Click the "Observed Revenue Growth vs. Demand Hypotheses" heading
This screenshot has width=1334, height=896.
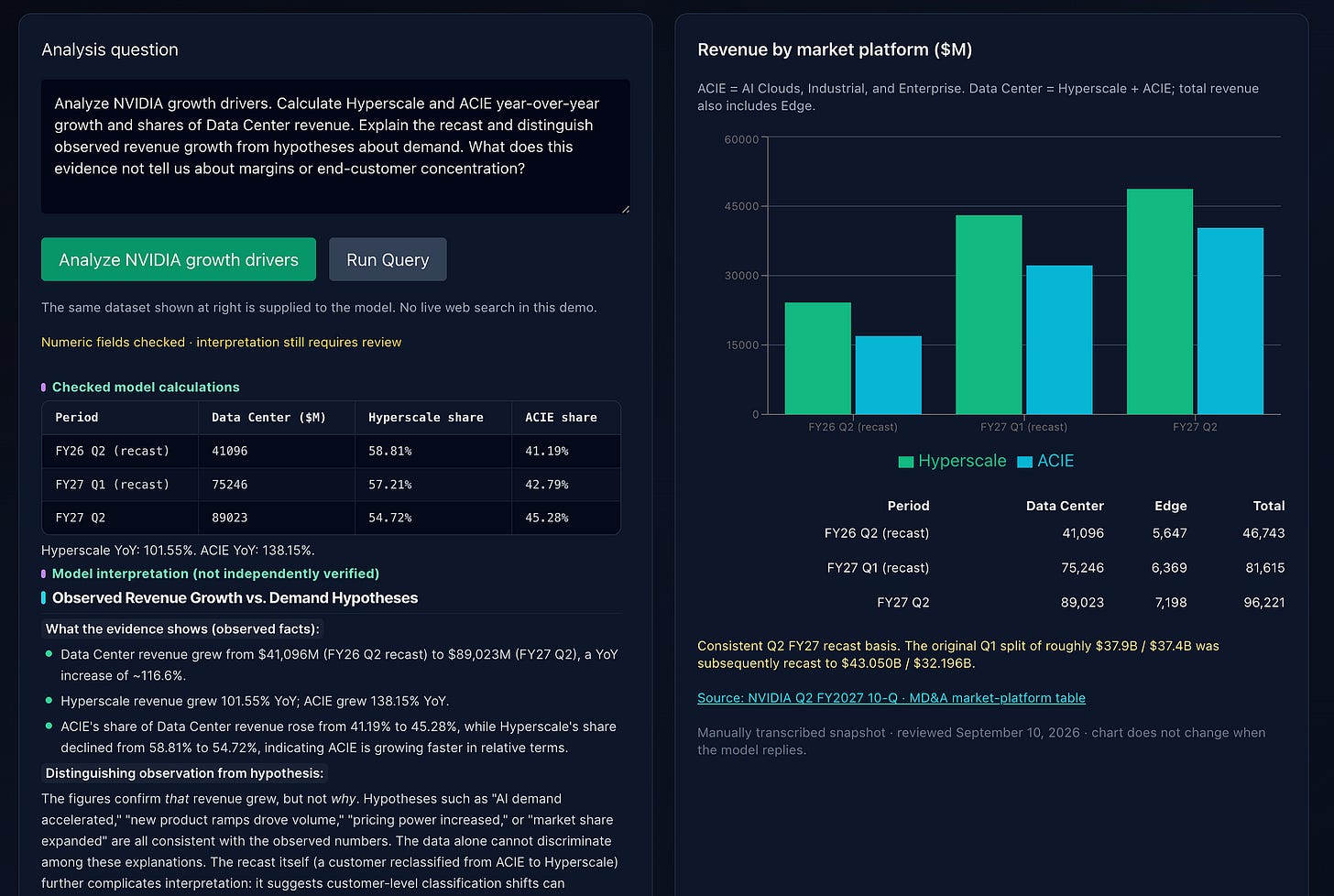pos(235,598)
